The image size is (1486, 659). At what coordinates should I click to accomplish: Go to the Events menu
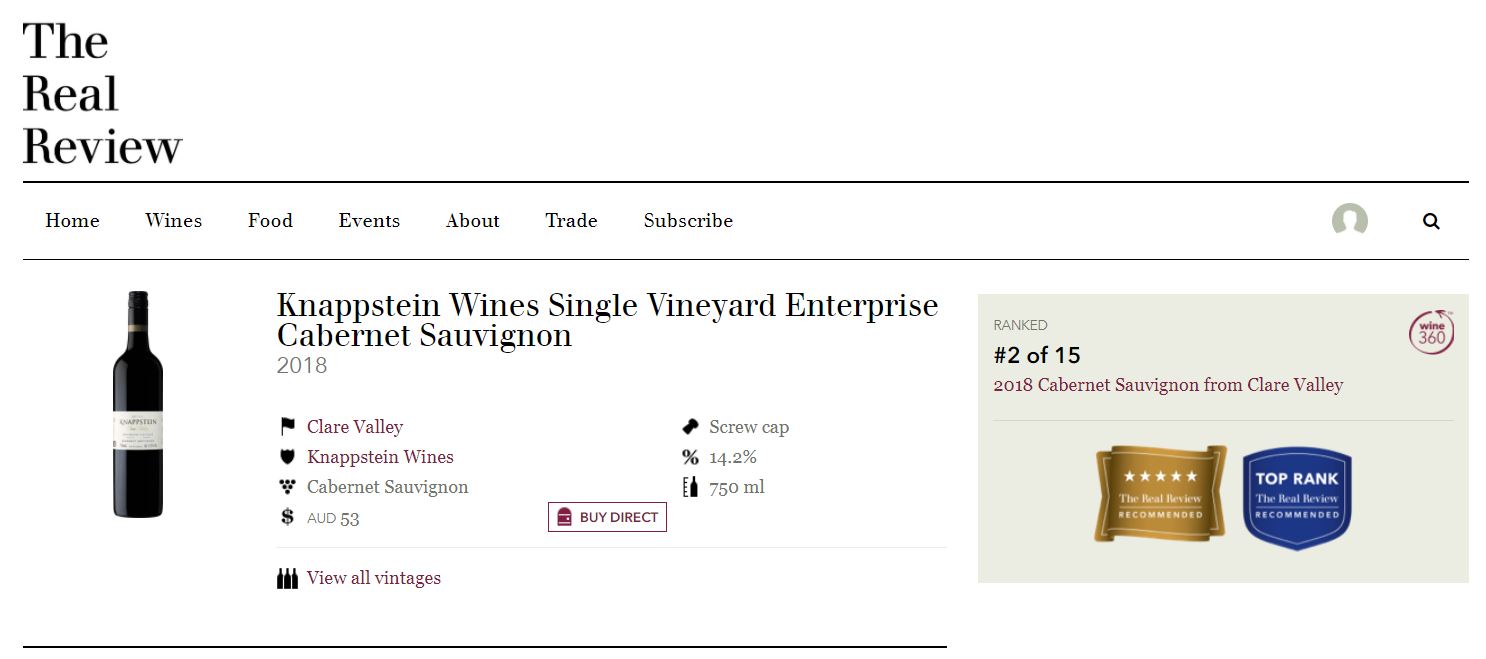point(369,221)
